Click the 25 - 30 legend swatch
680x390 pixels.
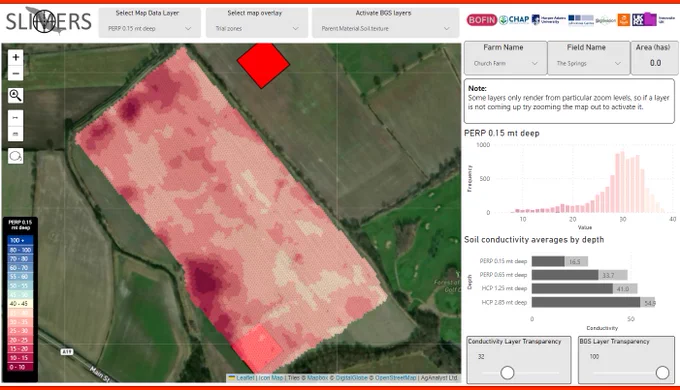[x=20, y=331]
